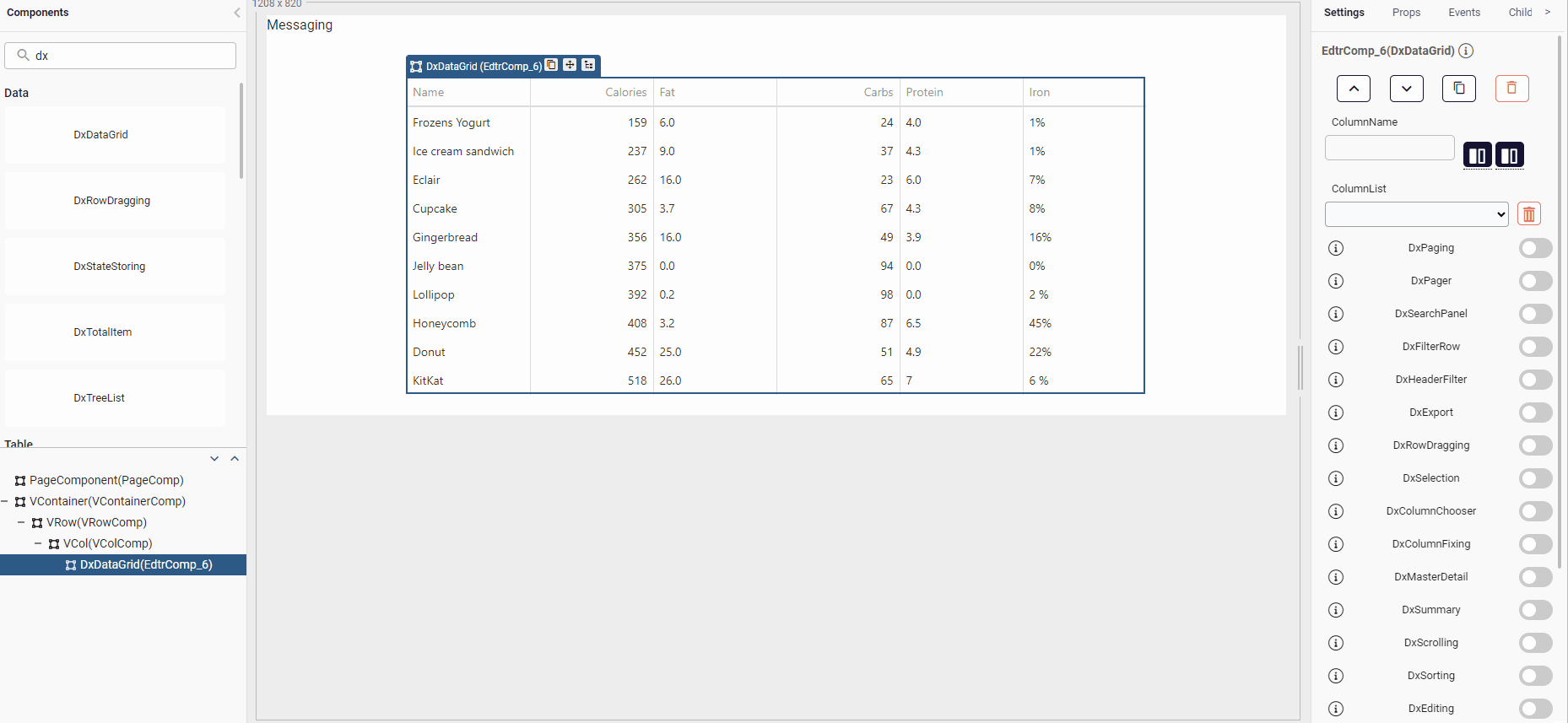This screenshot has height=723, width=1568.
Task: Enable the DxExport toggle
Action: click(1536, 413)
